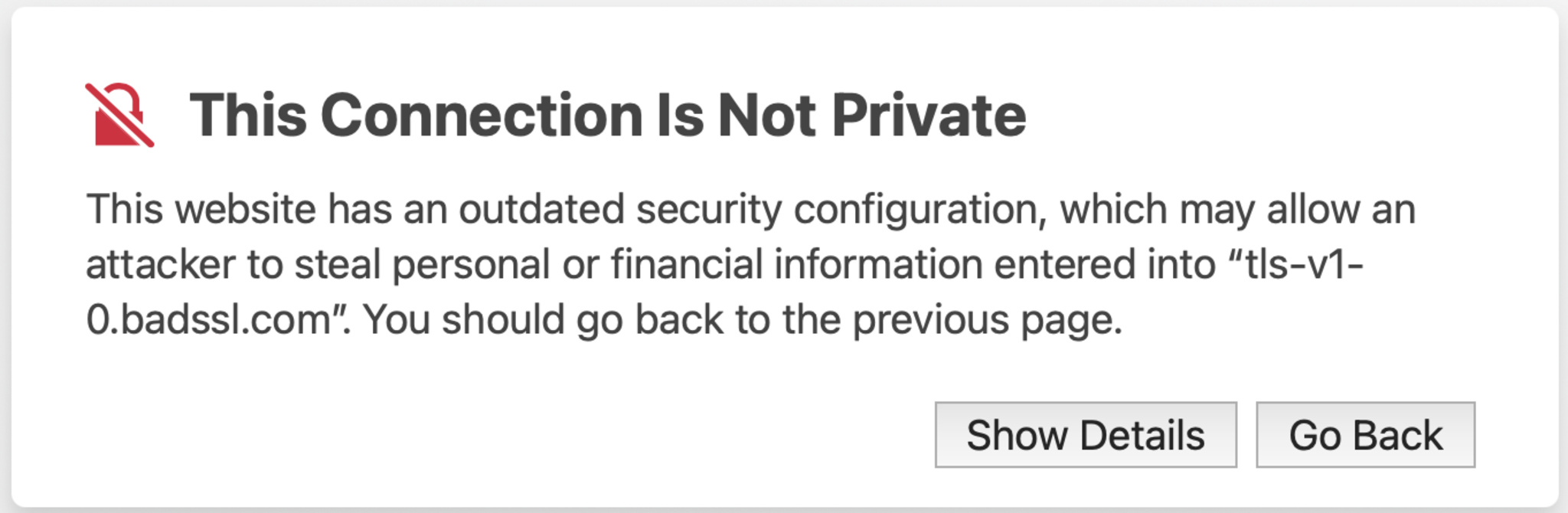Click the word 'steal' in warning text

click(338, 264)
